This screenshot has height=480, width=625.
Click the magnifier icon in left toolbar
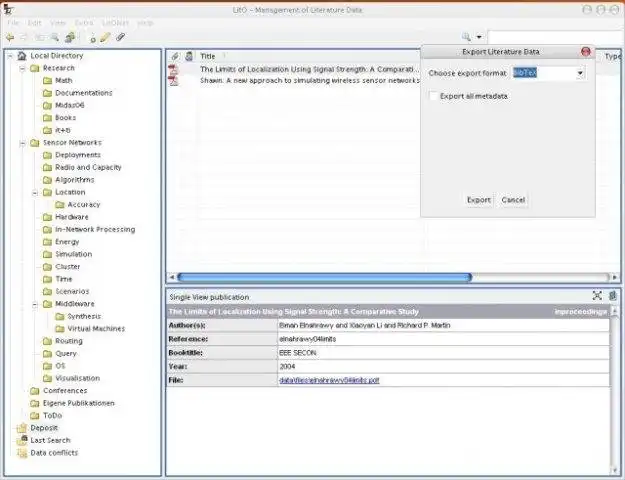click(55, 37)
